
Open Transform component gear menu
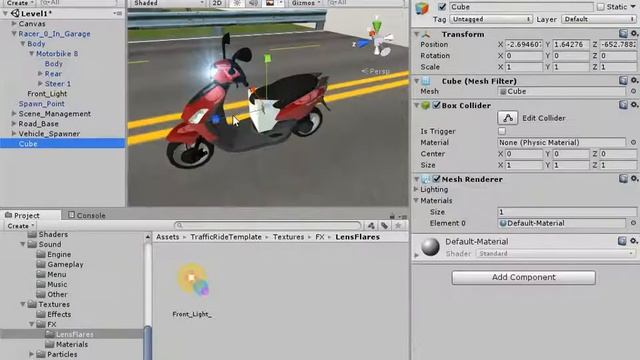pos(634,33)
